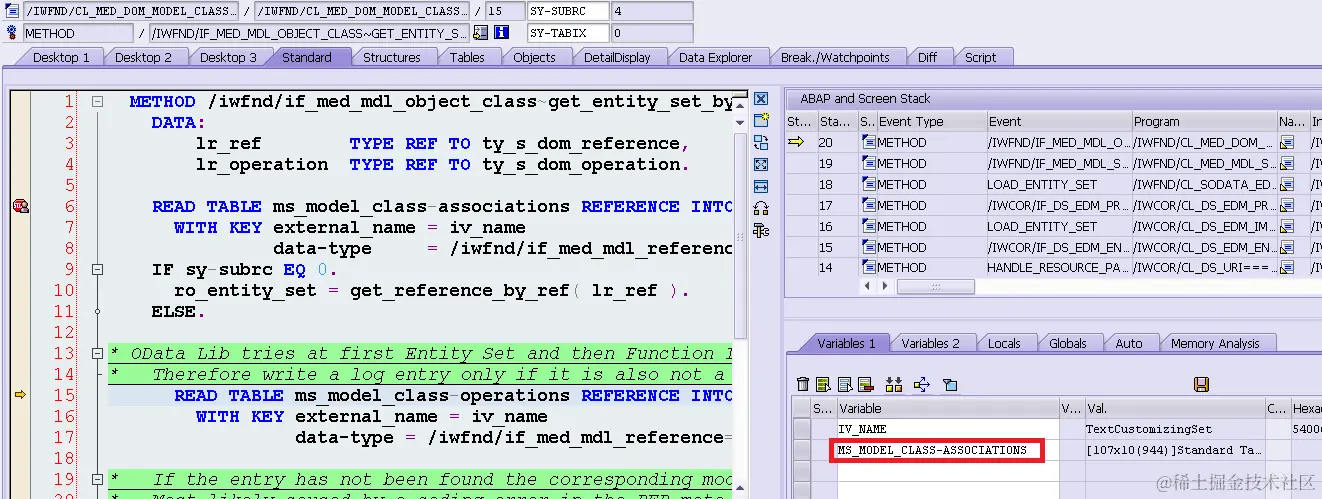Click the tool settings icon below the headset icon

click(761, 230)
